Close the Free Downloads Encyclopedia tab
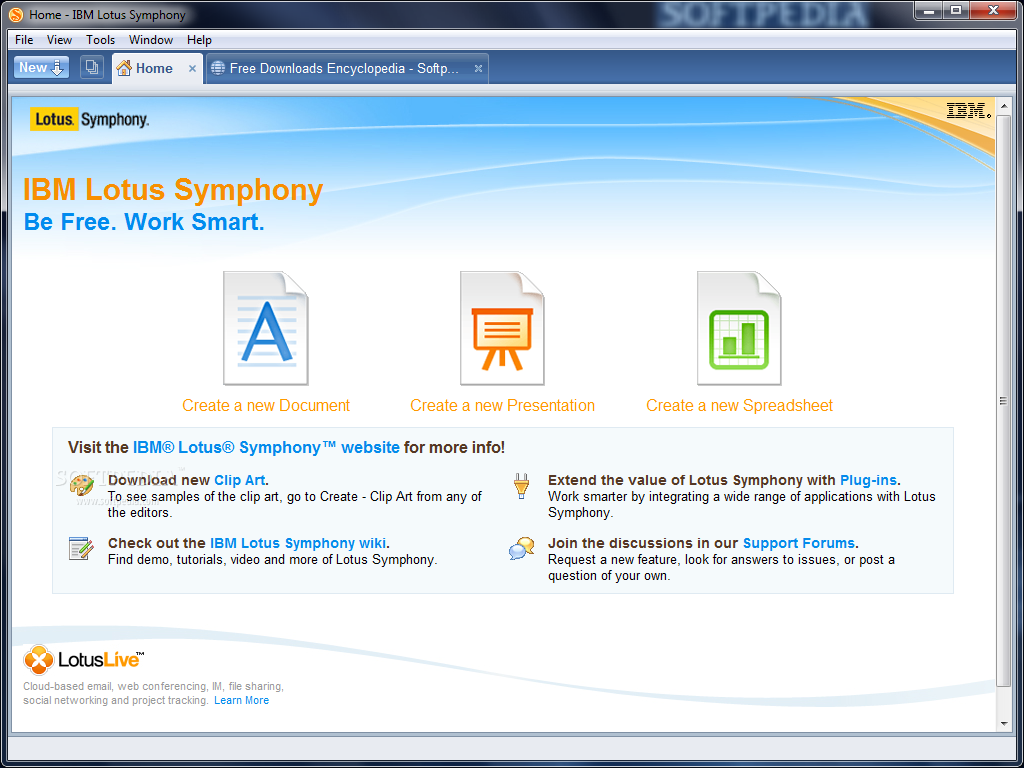1024x768 pixels. pyautogui.click(x=478, y=69)
